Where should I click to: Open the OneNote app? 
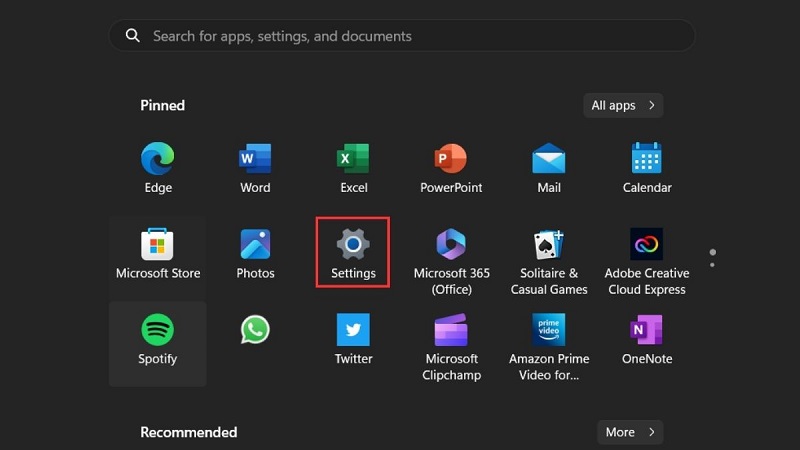coord(647,330)
